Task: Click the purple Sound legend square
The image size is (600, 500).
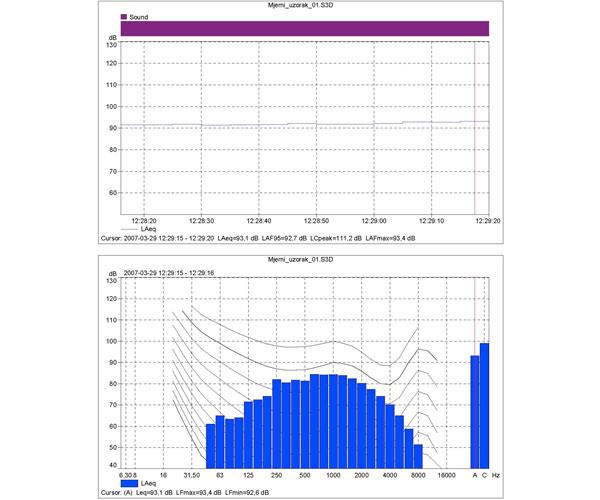Action: point(124,17)
